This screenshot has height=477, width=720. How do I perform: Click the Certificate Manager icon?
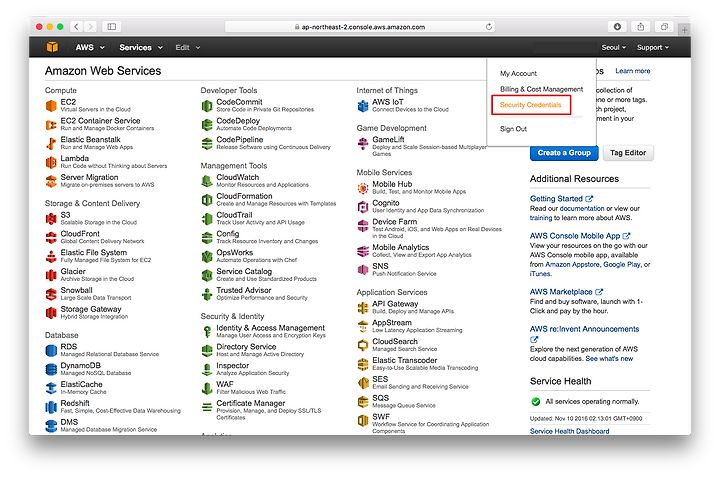tap(207, 407)
